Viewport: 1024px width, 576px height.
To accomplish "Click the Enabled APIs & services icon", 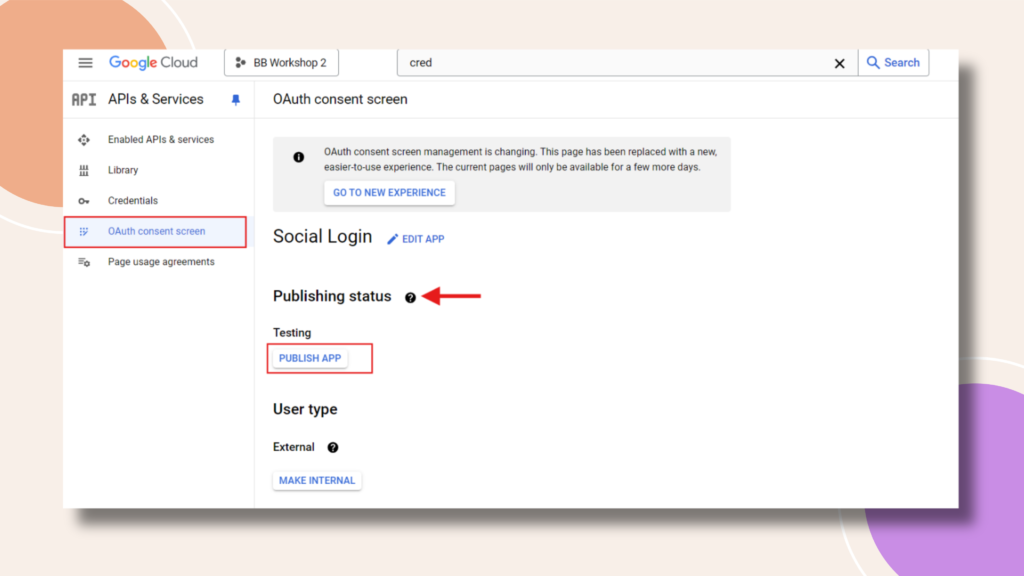I will 84,140.
